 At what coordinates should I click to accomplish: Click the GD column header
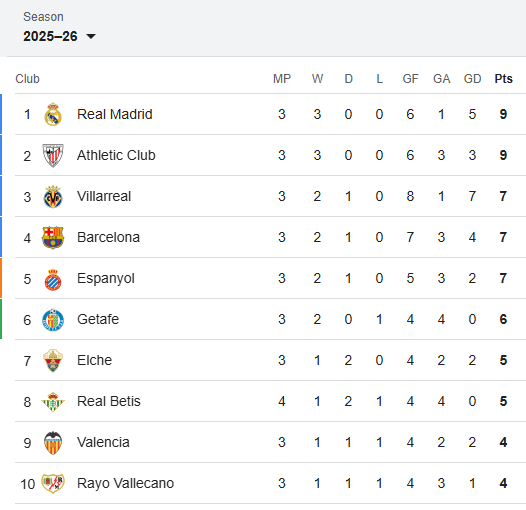tap(472, 79)
